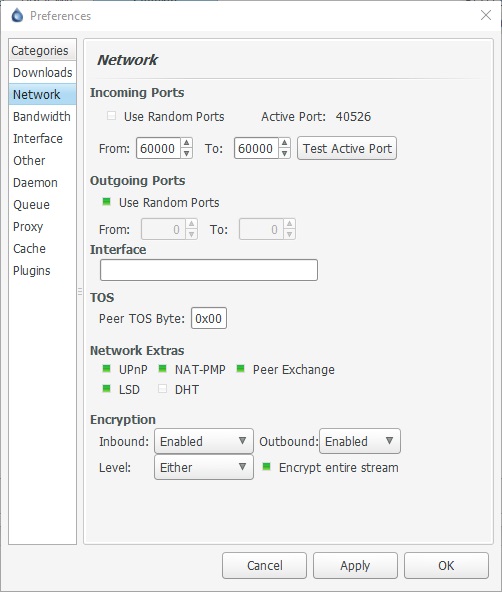
Task: Increase the incoming To port with up arrow
Action: click(x=284, y=143)
